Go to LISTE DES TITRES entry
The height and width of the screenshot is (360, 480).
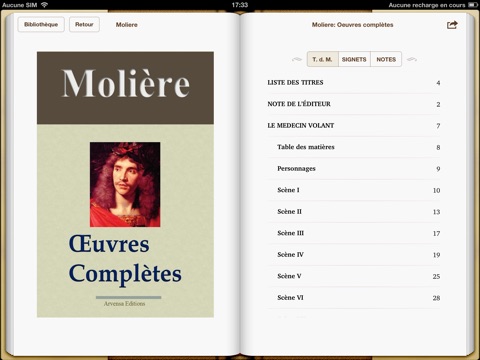pyautogui.click(x=354, y=83)
